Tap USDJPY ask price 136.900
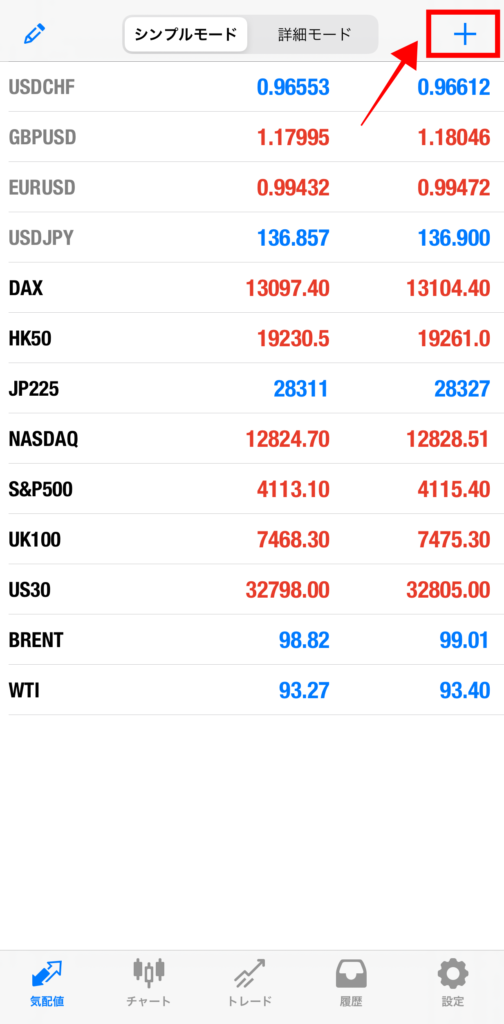This screenshot has height=1024, width=504. (453, 238)
